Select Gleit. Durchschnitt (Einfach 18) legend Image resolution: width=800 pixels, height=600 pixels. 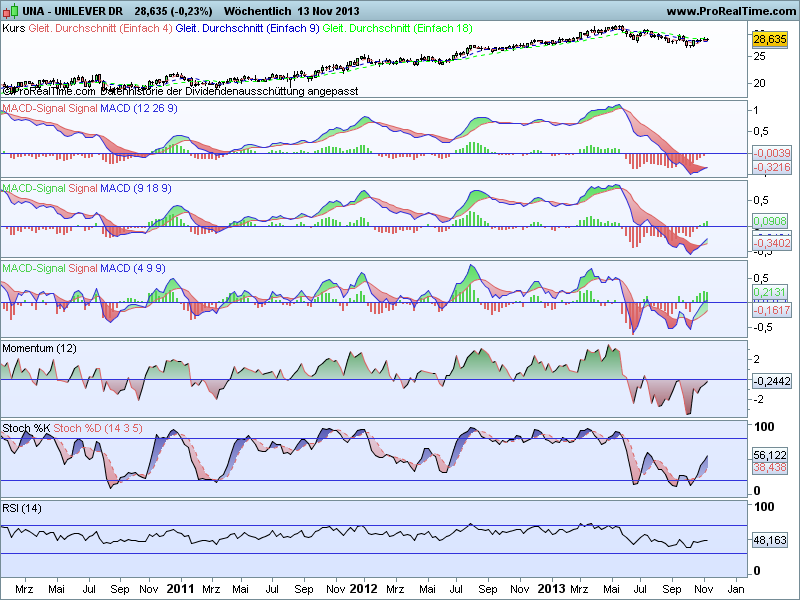397,28
